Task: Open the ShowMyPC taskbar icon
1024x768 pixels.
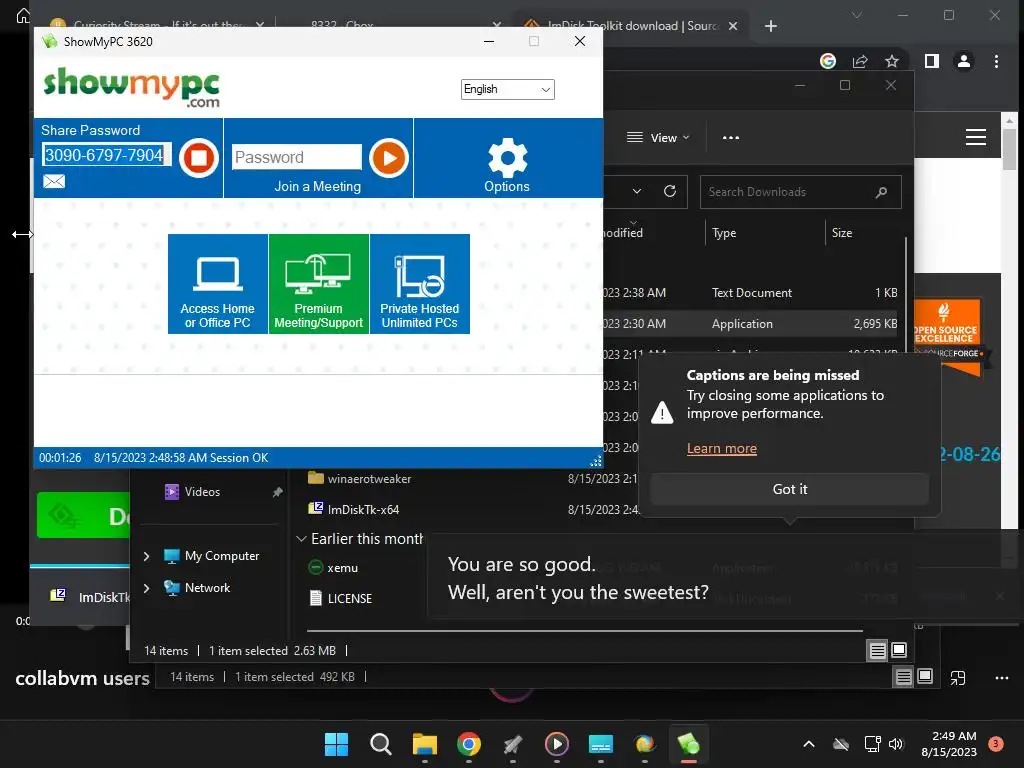Action: [x=688, y=744]
